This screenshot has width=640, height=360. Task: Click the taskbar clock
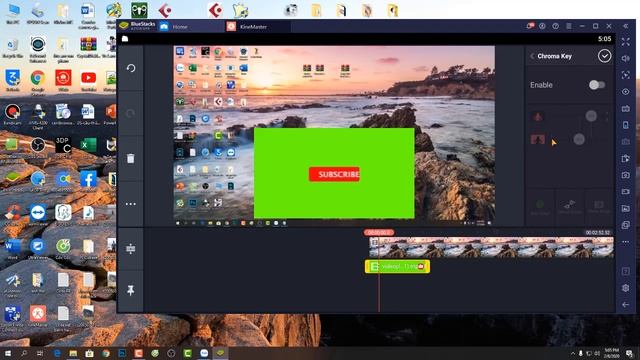click(611, 353)
